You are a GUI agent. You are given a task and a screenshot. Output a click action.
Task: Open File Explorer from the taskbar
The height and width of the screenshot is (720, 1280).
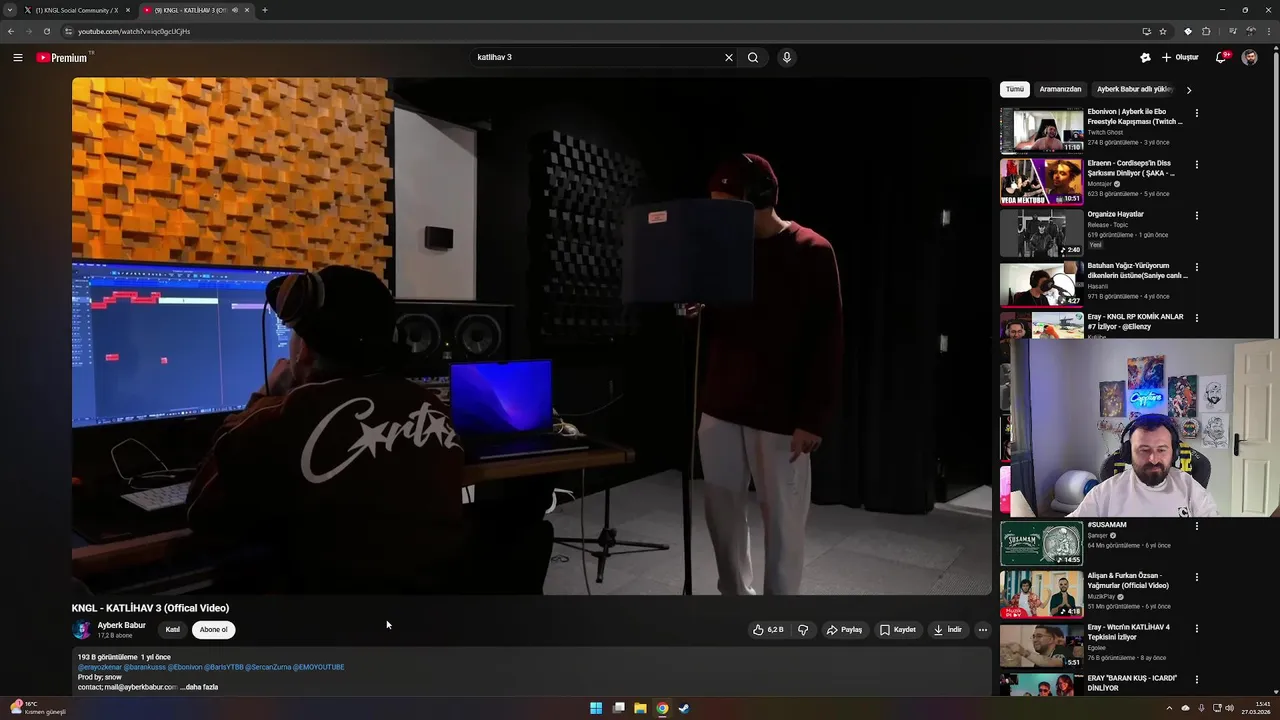[x=640, y=708]
